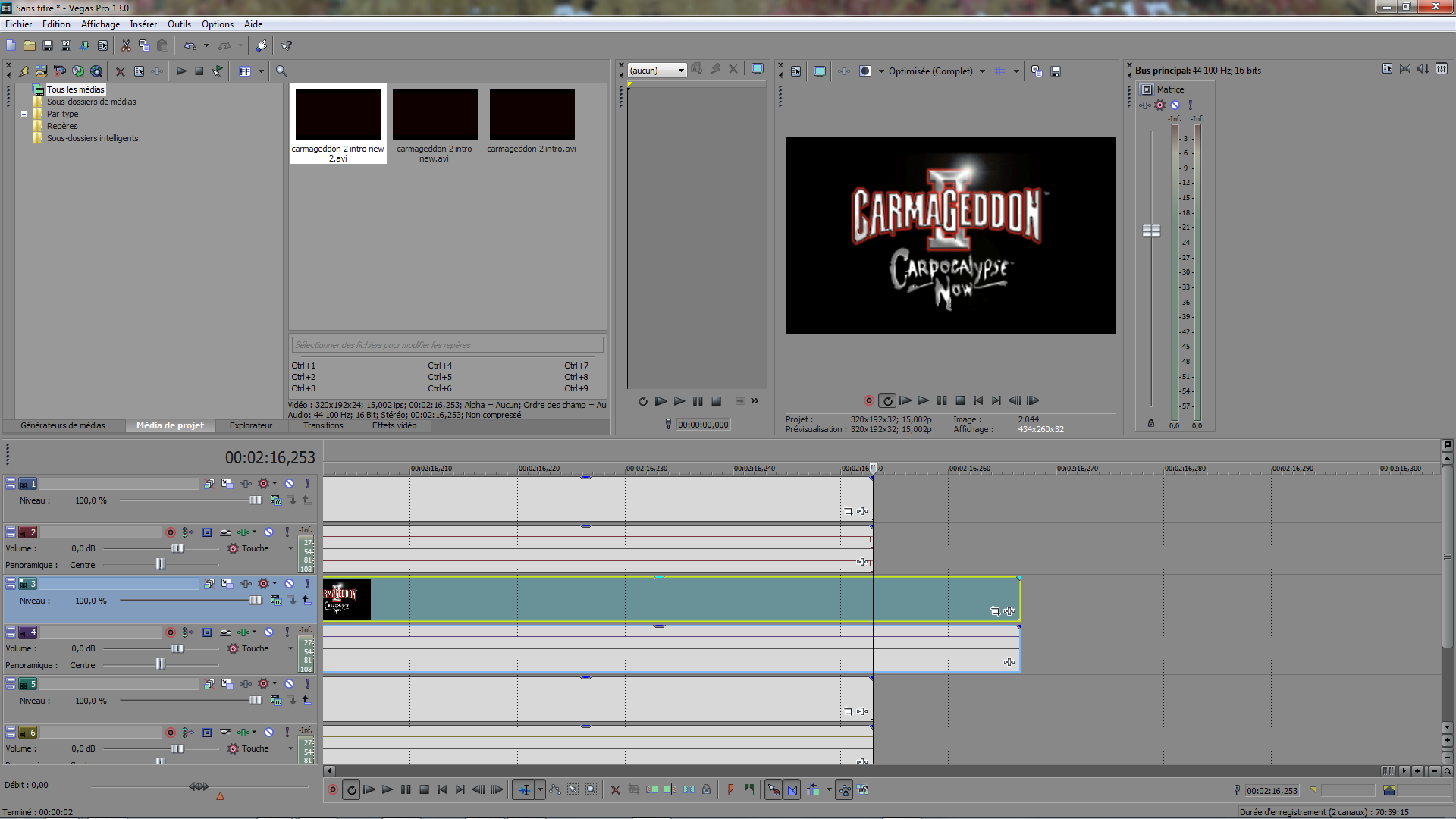Arm audio track 2 for recording
Viewport: 1456px width, 819px height.
point(171,532)
